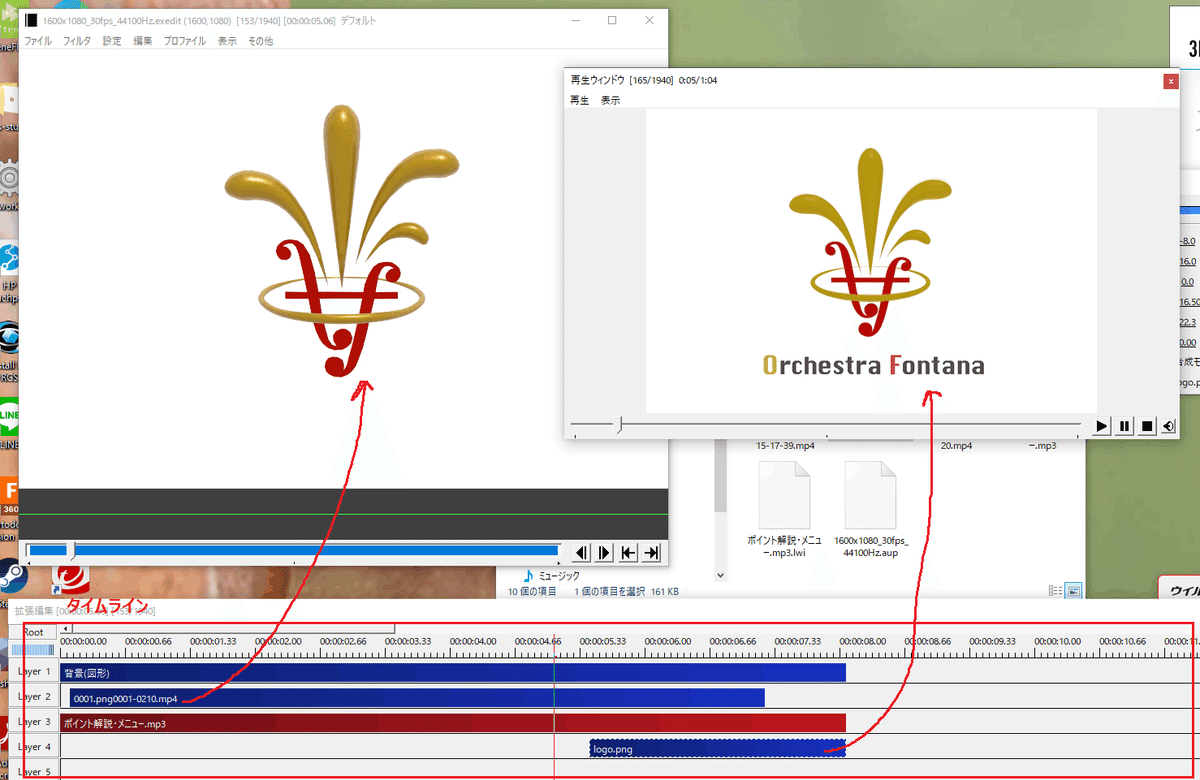Click the 00:00:04.00 ruler mark
The image size is (1200, 780).
[473, 641]
